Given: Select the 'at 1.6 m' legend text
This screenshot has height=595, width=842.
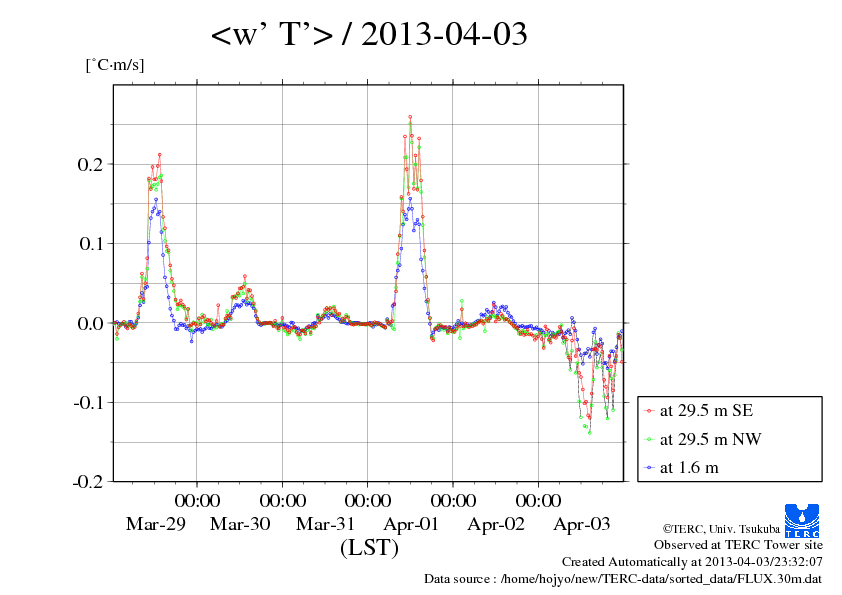Looking at the screenshot, I should (689, 467).
